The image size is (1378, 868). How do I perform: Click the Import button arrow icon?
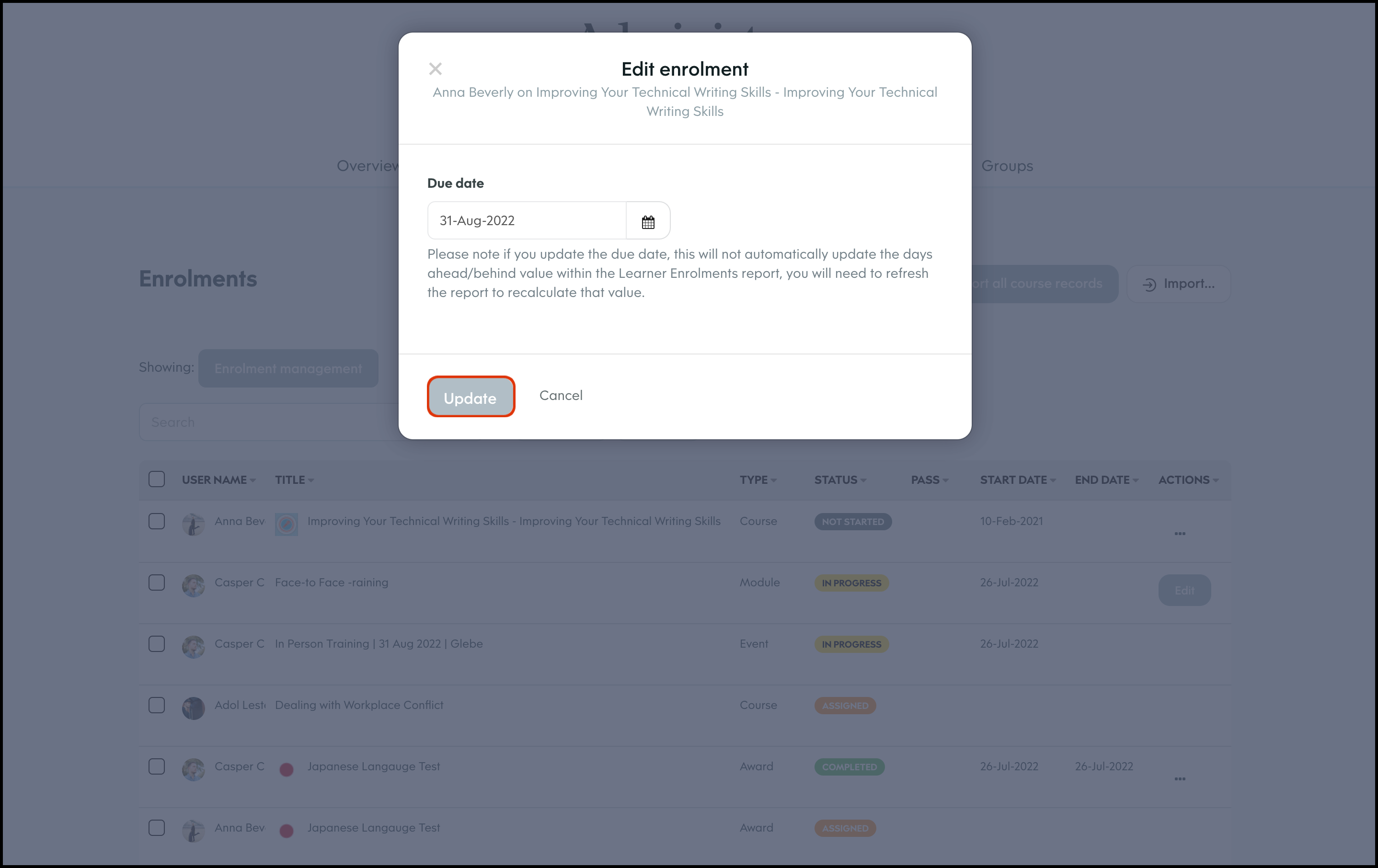click(x=1149, y=285)
